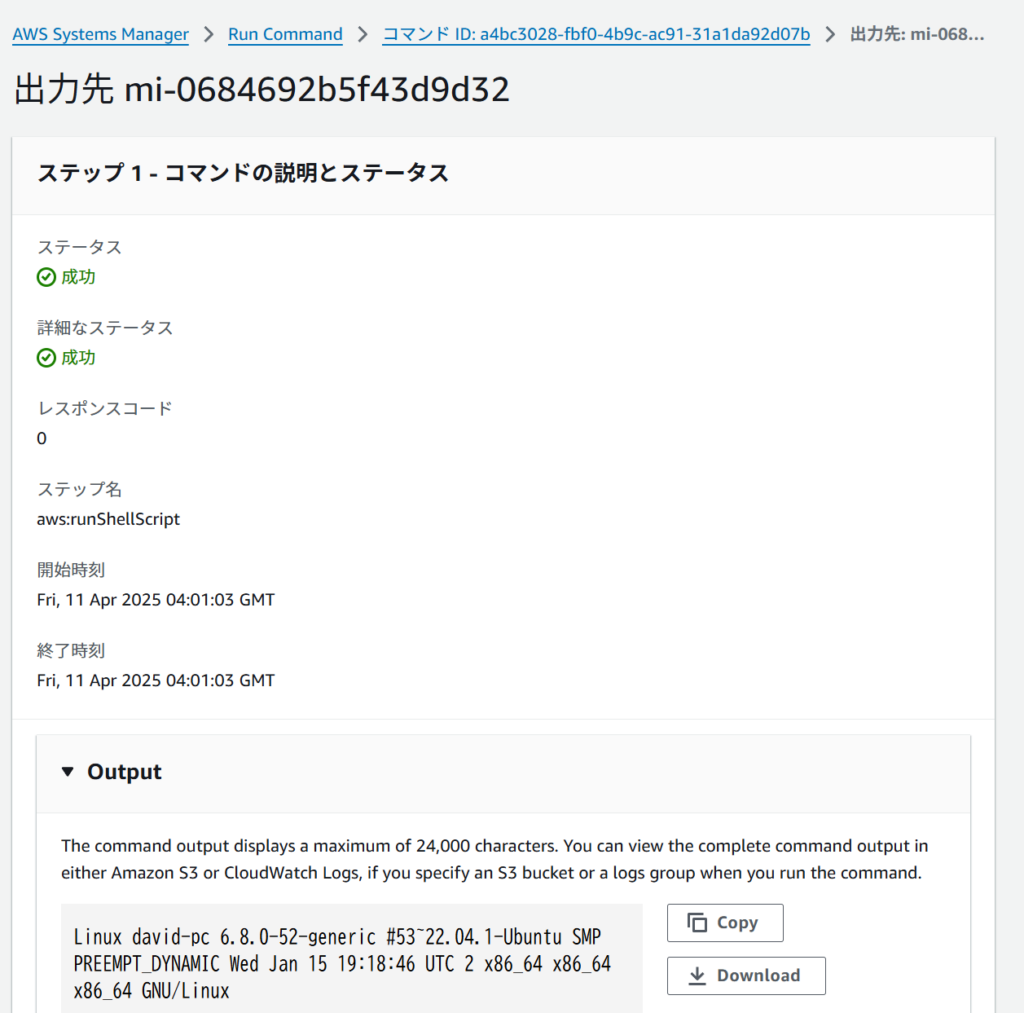
Task: Click the レスポンスコード label
Action: click(104, 408)
